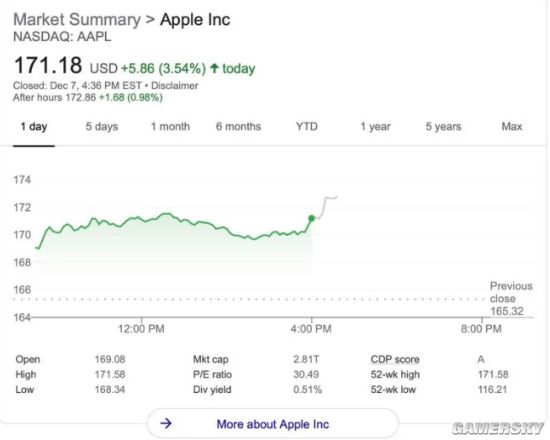Click the Apple Inc title heading
The height and width of the screenshot is (440, 550).
point(195,20)
